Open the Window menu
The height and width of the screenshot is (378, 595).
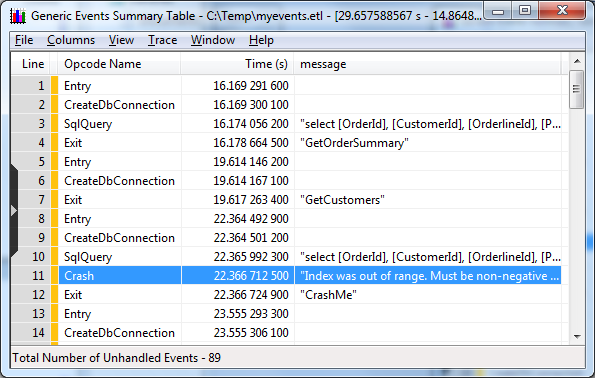coord(213,40)
